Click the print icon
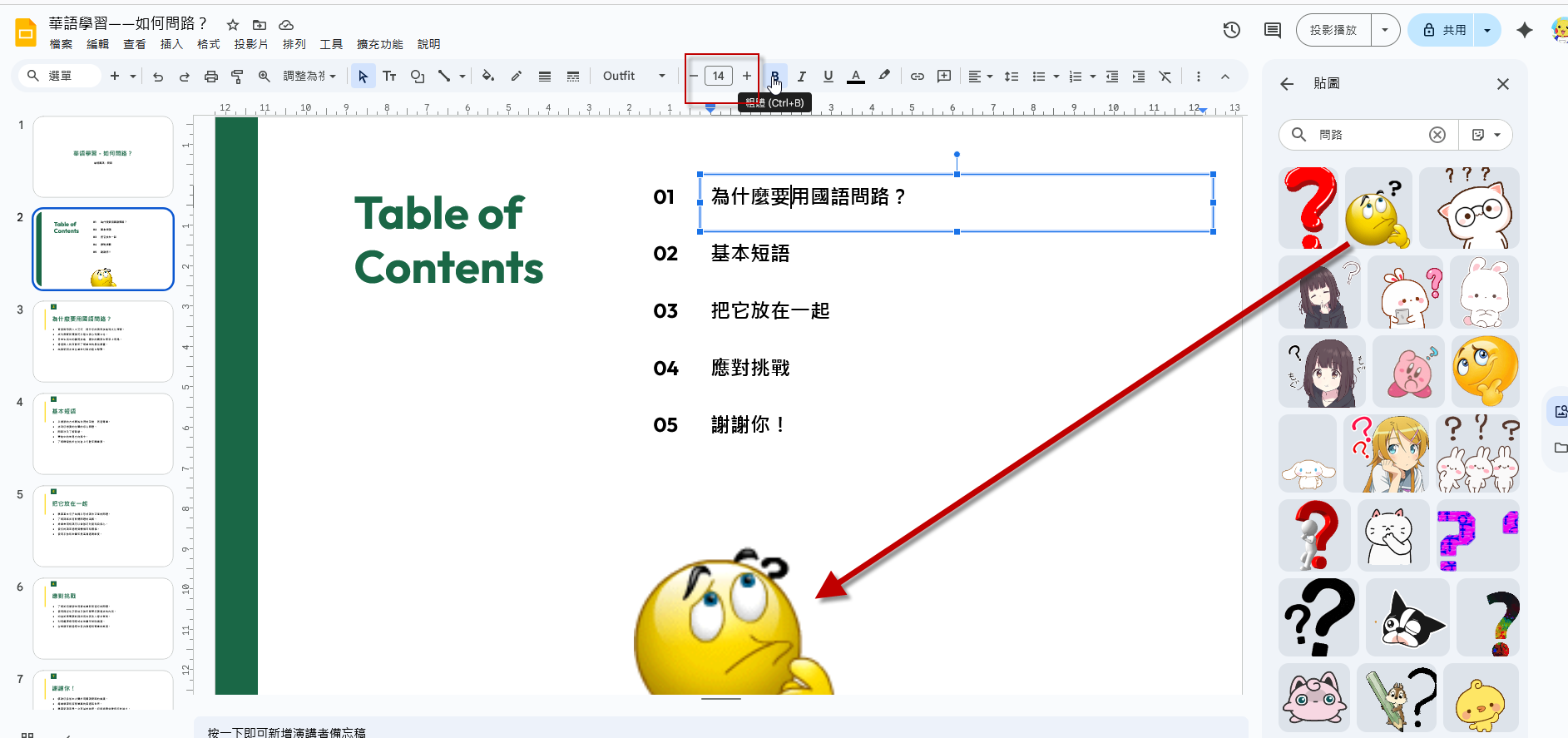 [211, 77]
